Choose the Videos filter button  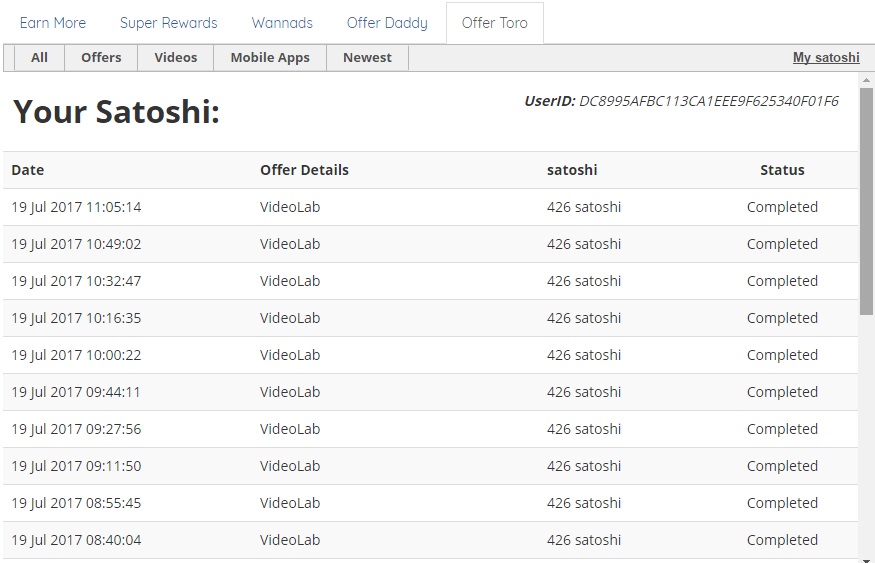coord(176,58)
